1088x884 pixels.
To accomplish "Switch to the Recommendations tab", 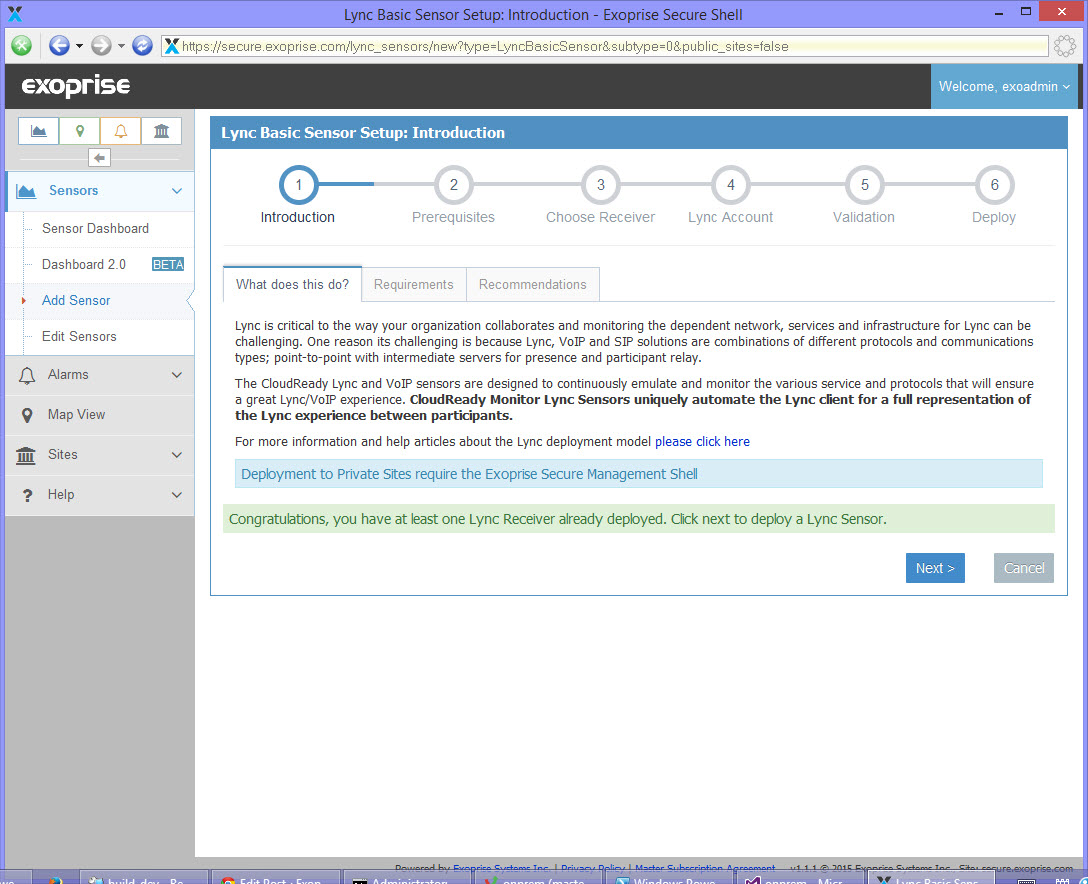I will (532, 284).
